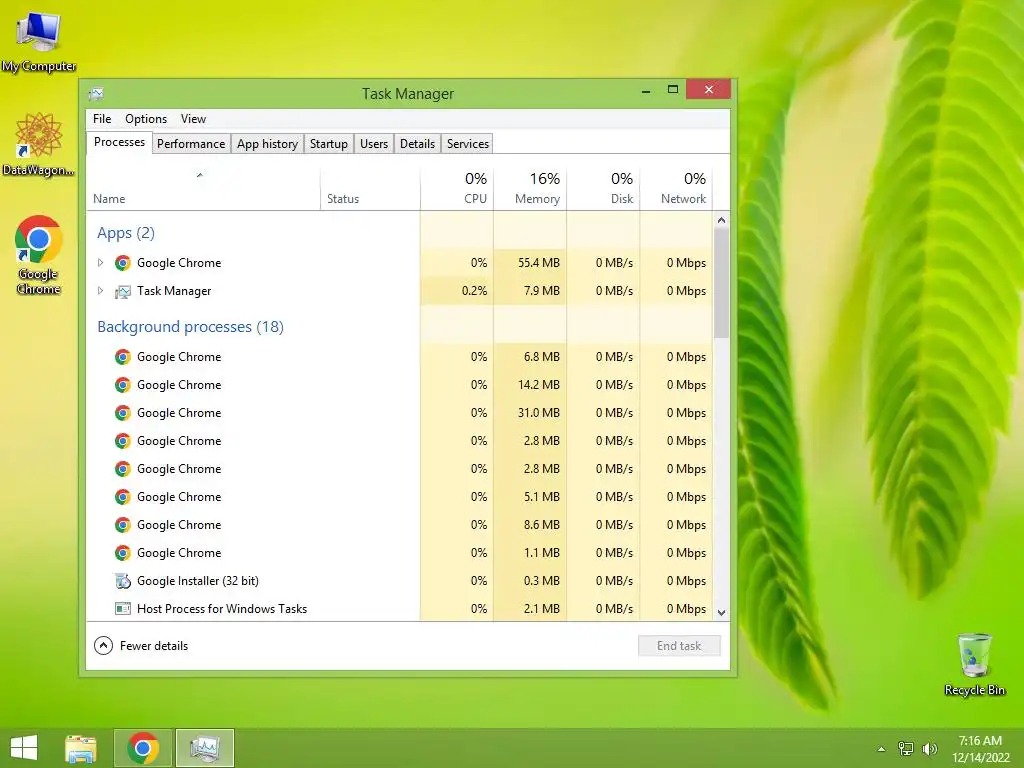Click Chrome icon on the 31.0 MB row
Image resolution: width=1024 pixels, height=768 pixels.
click(x=123, y=413)
